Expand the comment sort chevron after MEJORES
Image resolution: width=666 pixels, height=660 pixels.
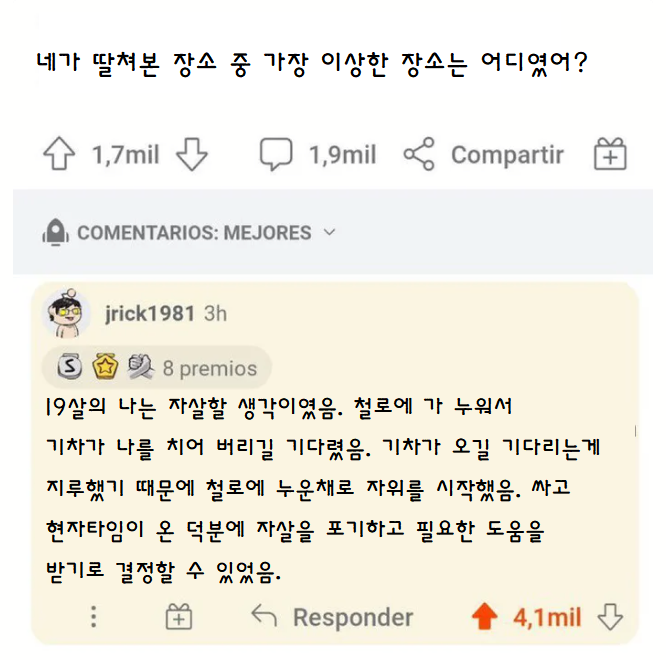coord(330,232)
